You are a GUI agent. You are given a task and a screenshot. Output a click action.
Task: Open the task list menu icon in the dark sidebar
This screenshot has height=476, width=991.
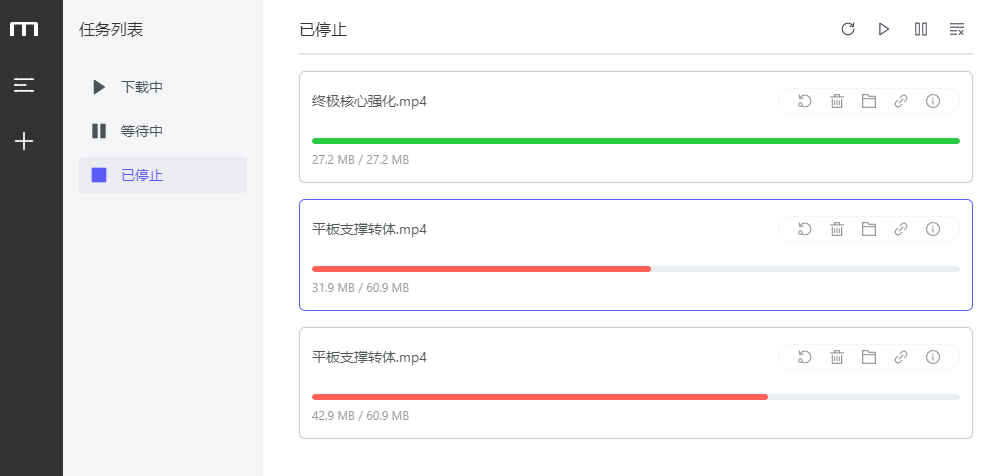pos(24,85)
